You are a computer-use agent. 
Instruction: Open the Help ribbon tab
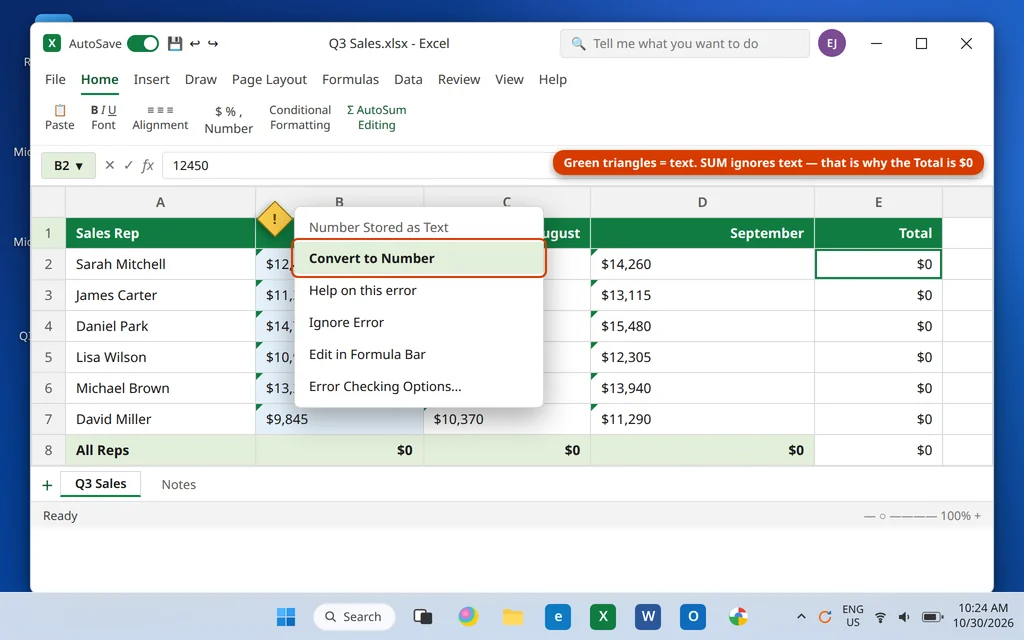coord(552,79)
